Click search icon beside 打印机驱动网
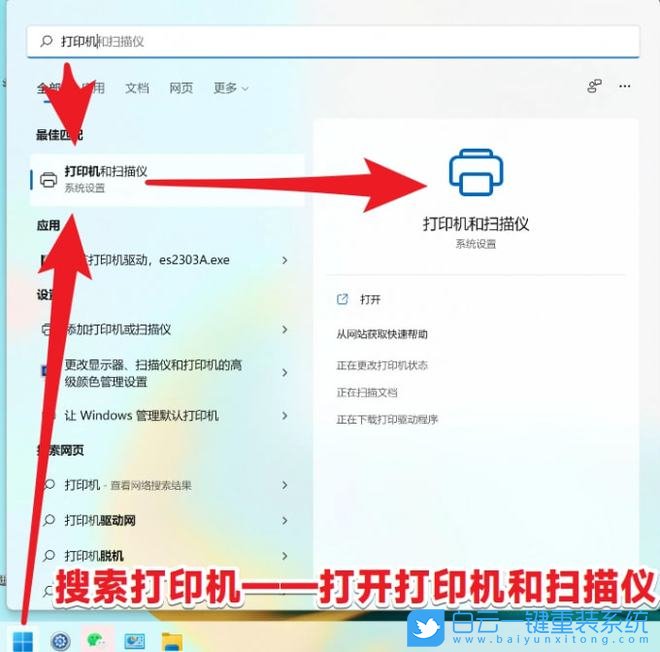Image resolution: width=660 pixels, height=652 pixels. 49,520
